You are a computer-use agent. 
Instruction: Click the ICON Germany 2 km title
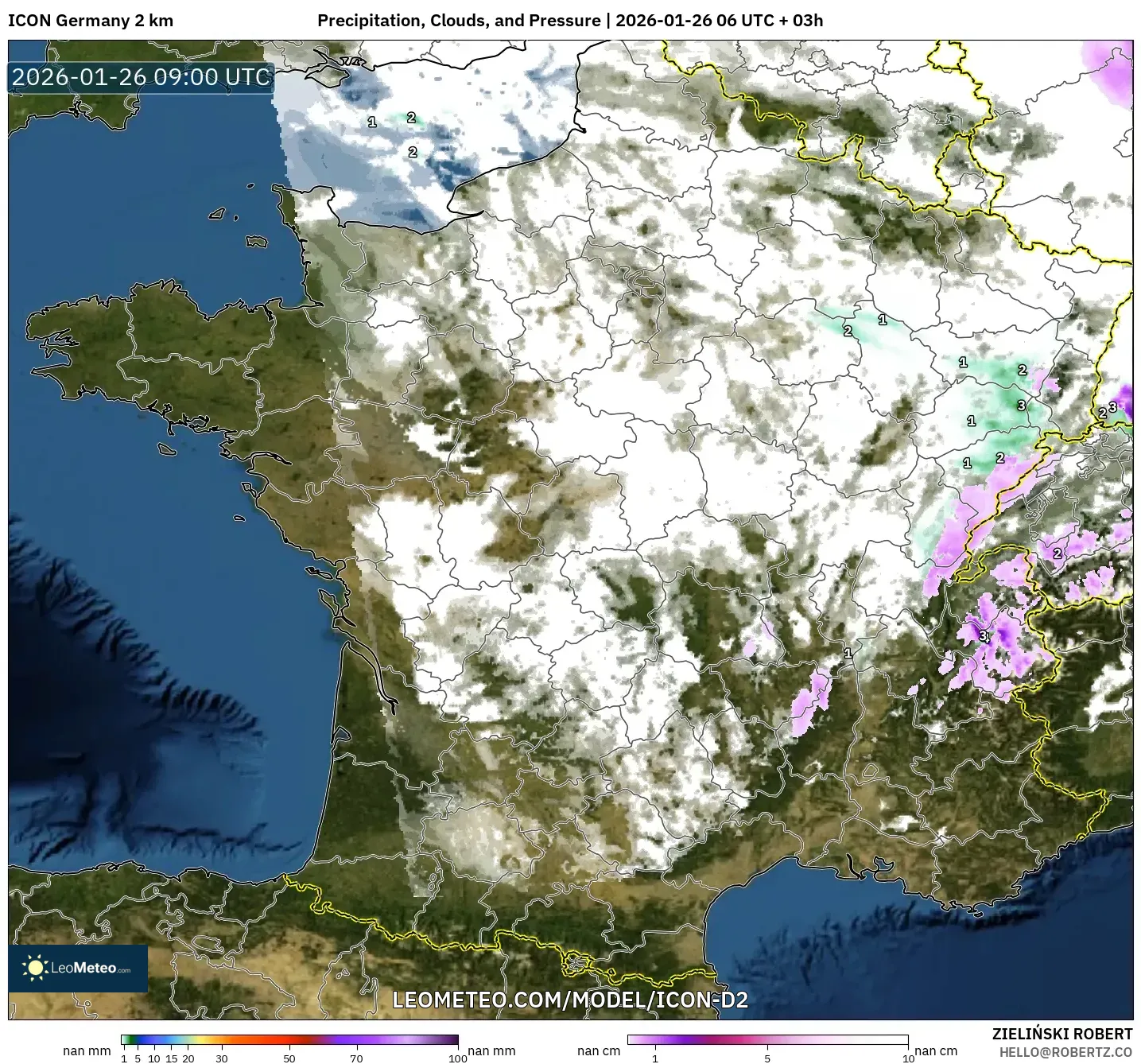pyautogui.click(x=91, y=21)
